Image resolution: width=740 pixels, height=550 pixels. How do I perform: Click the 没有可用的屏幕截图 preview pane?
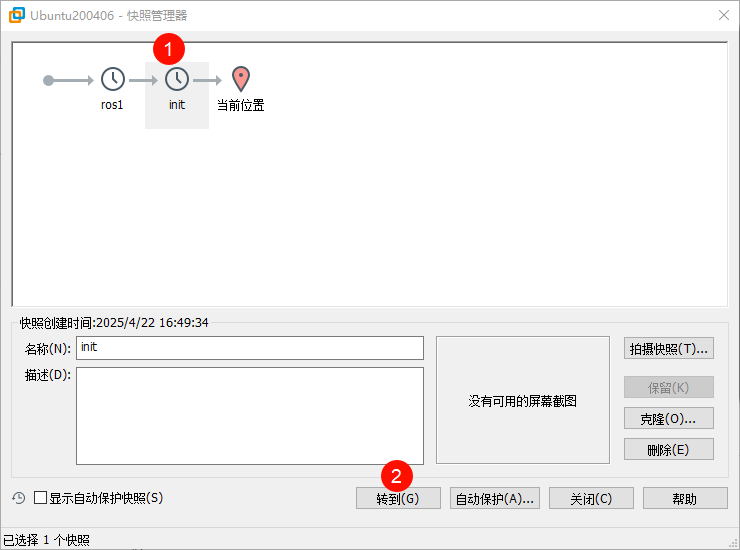point(522,400)
